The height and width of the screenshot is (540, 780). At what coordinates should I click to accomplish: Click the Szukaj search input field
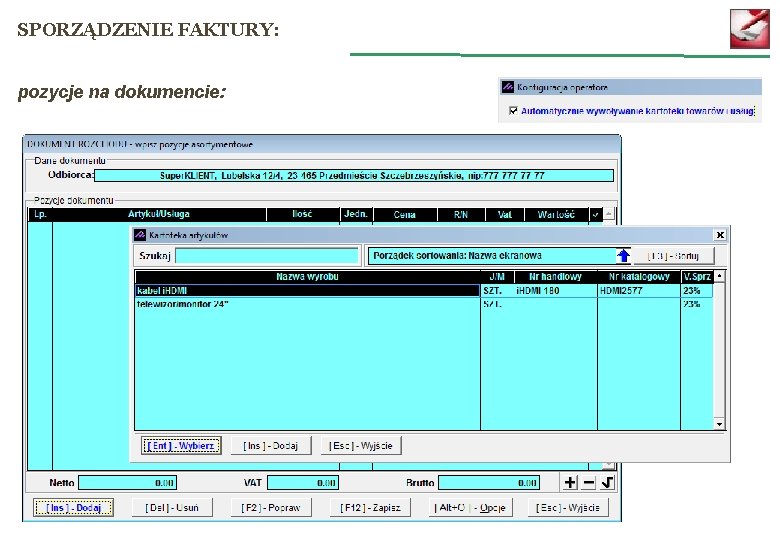click(267, 256)
